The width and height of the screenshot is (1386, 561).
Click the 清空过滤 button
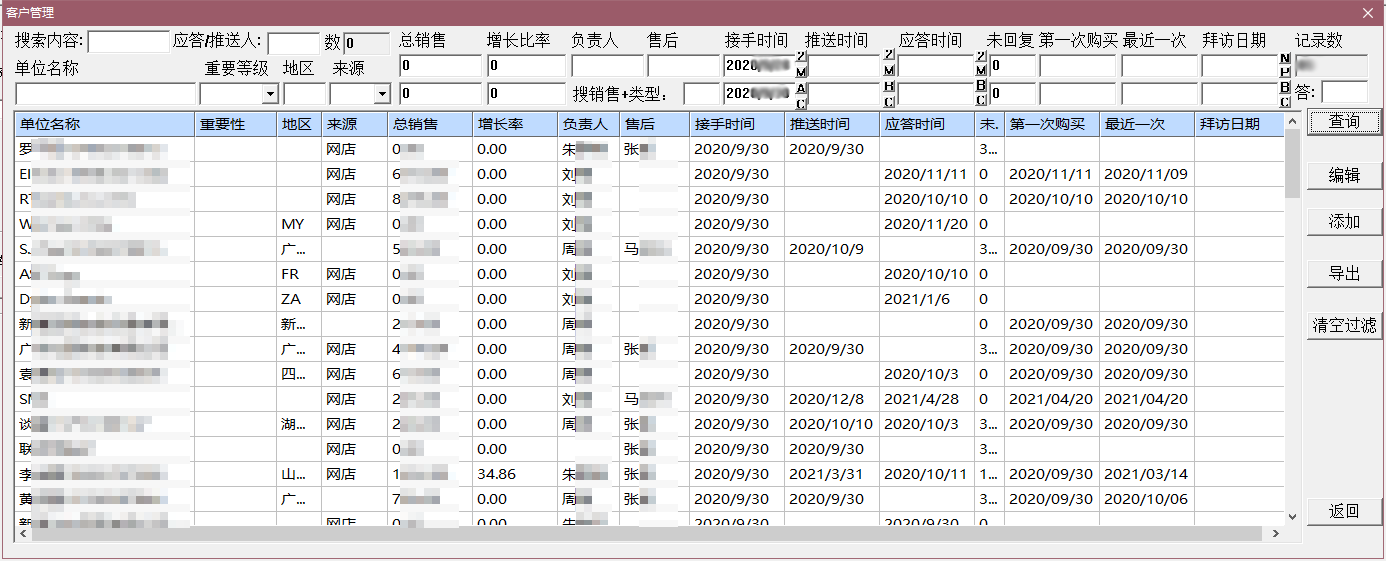click(1344, 325)
